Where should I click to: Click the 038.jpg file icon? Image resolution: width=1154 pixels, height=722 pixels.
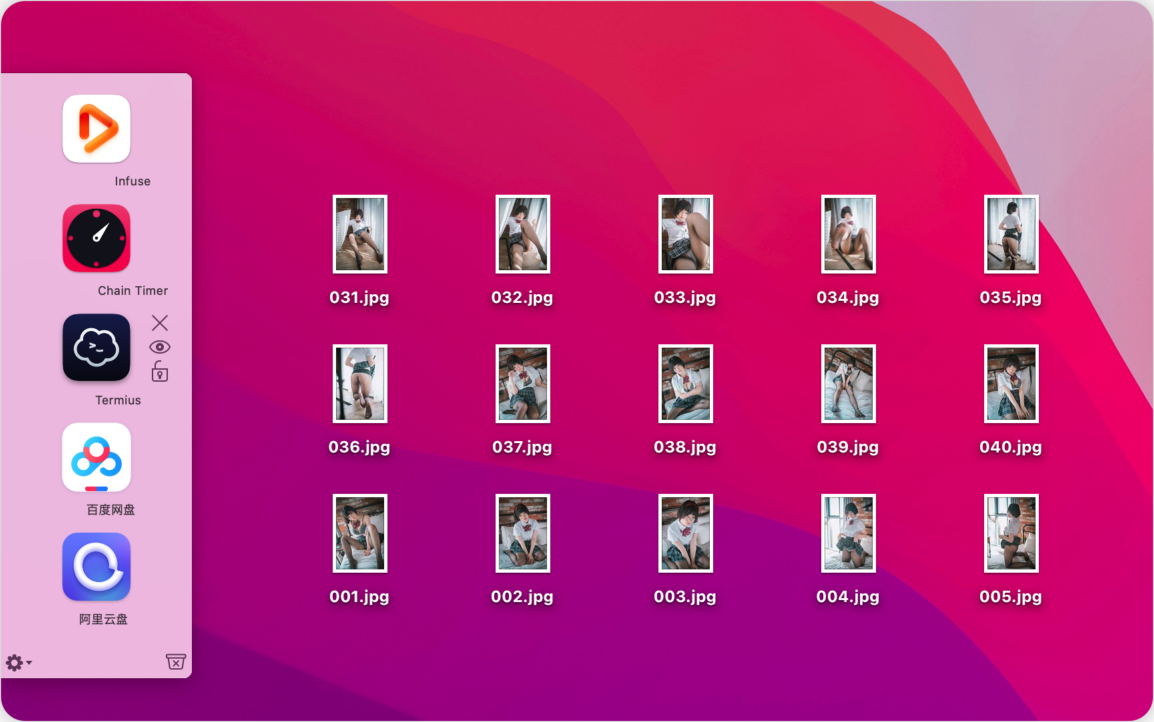click(x=685, y=384)
